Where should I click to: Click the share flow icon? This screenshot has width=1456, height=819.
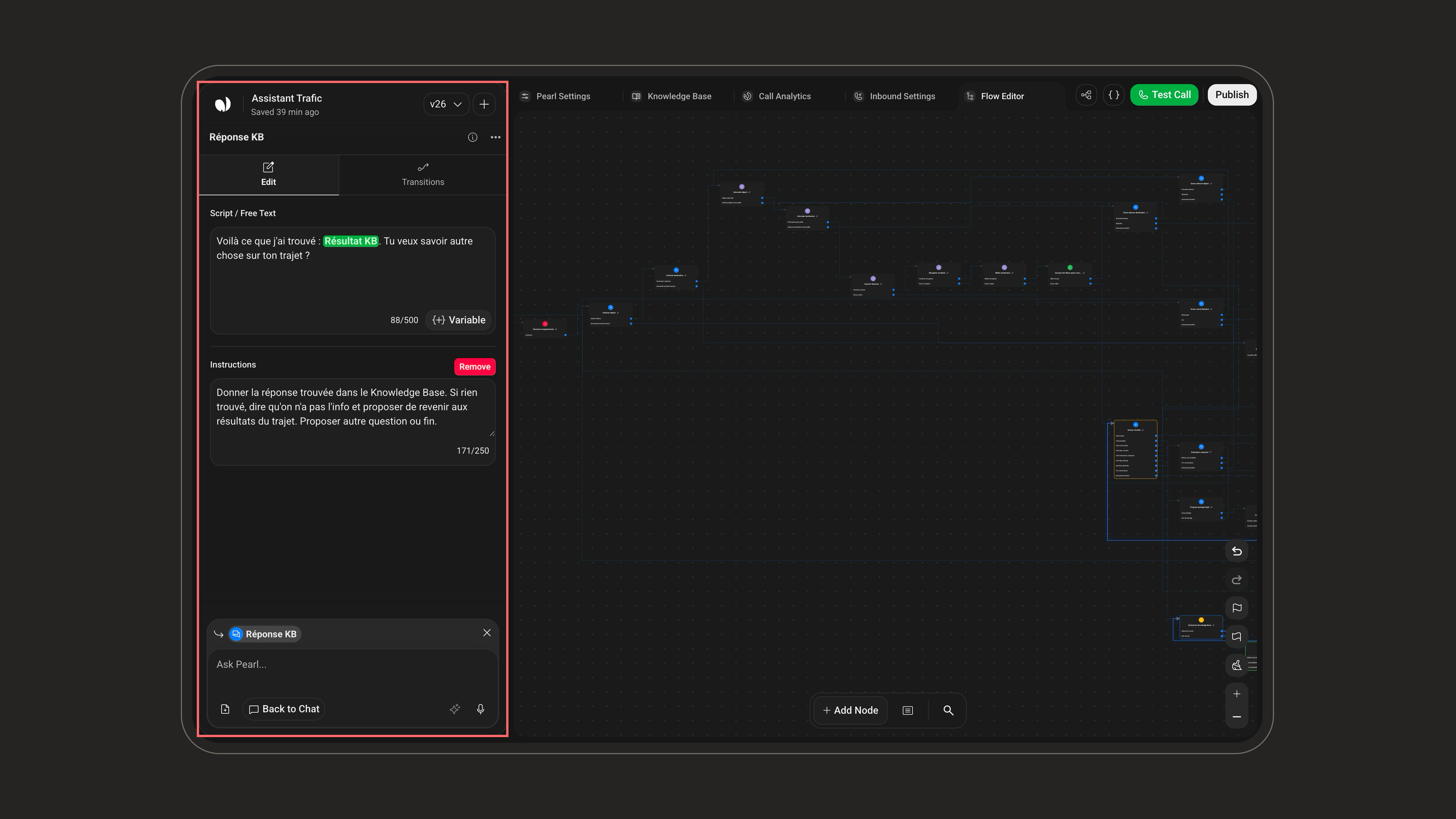pos(1086,95)
